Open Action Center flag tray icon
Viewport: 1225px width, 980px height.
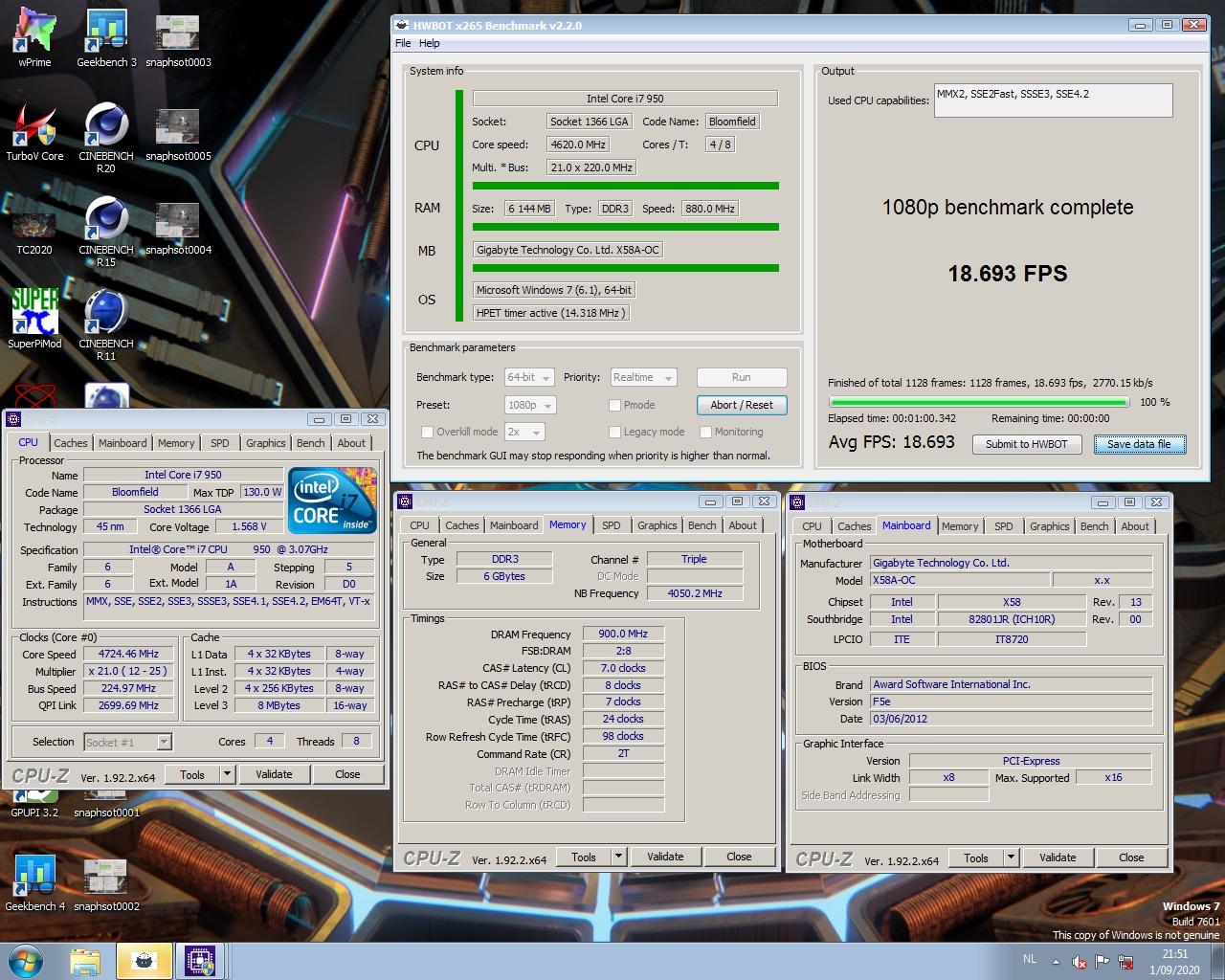1102,962
